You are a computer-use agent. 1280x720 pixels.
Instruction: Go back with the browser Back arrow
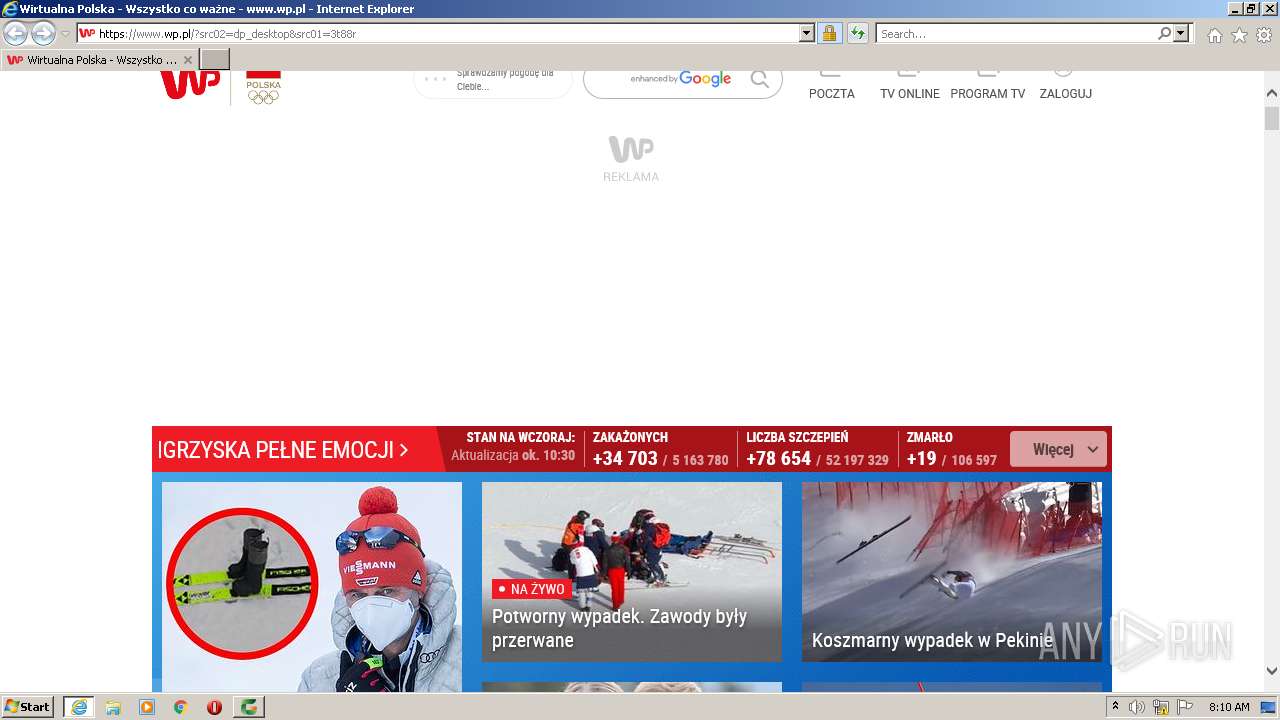click(x=15, y=33)
